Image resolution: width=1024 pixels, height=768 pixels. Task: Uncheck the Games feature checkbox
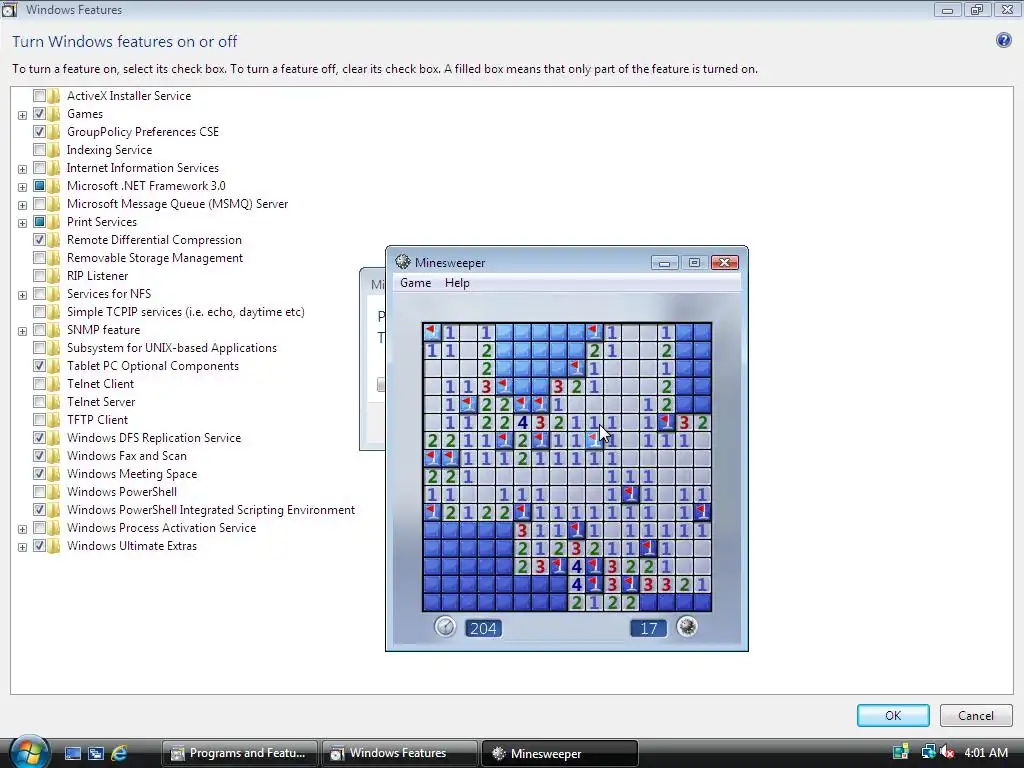(x=39, y=114)
